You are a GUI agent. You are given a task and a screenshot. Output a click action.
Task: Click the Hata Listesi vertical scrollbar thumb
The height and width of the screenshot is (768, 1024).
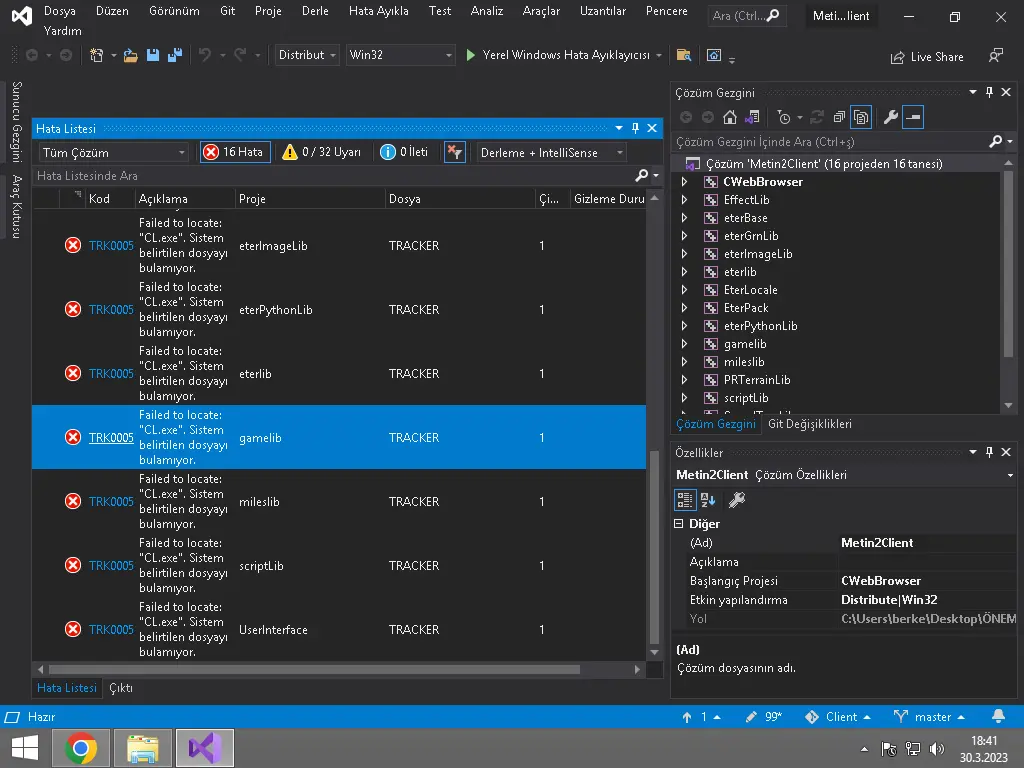point(654,547)
